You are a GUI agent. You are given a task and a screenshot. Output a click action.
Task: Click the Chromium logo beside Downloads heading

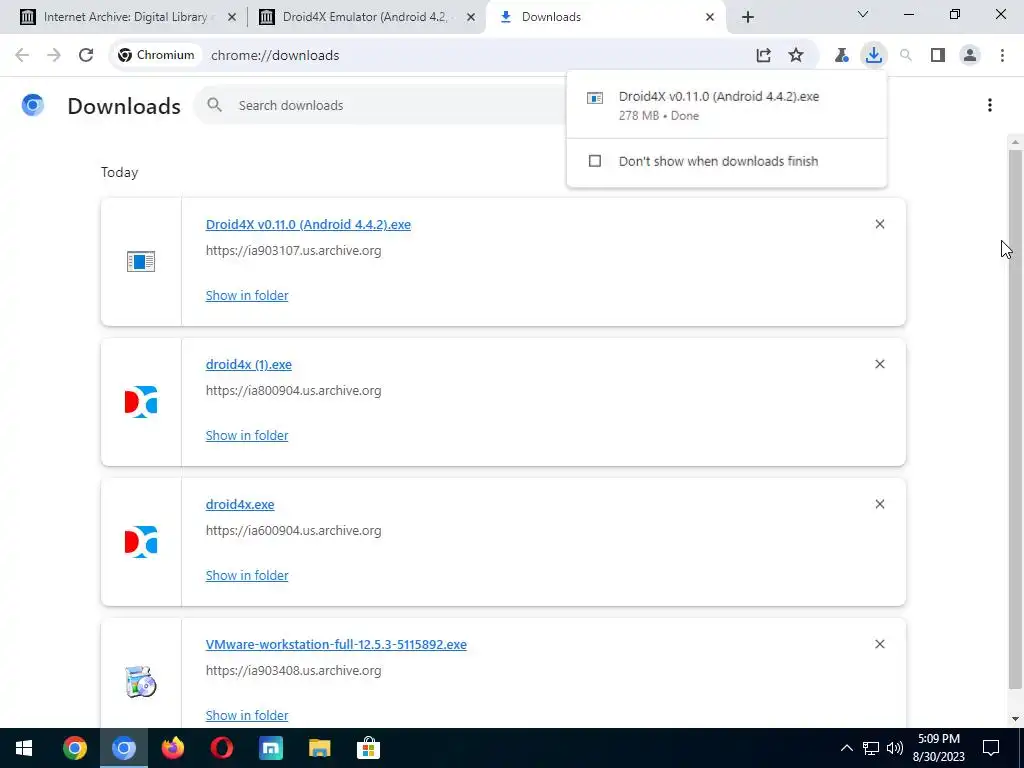(x=33, y=105)
